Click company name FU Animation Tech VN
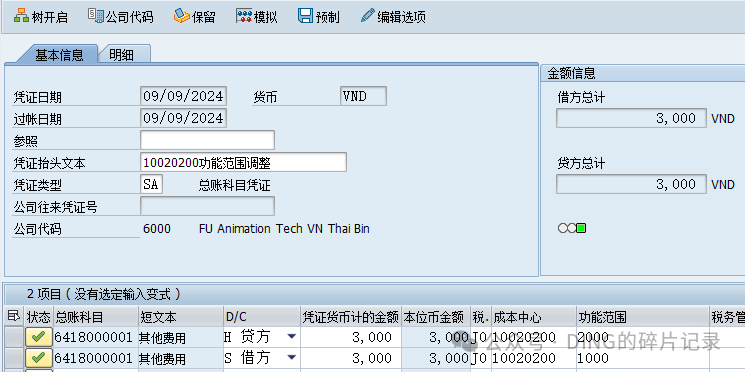 [284, 229]
